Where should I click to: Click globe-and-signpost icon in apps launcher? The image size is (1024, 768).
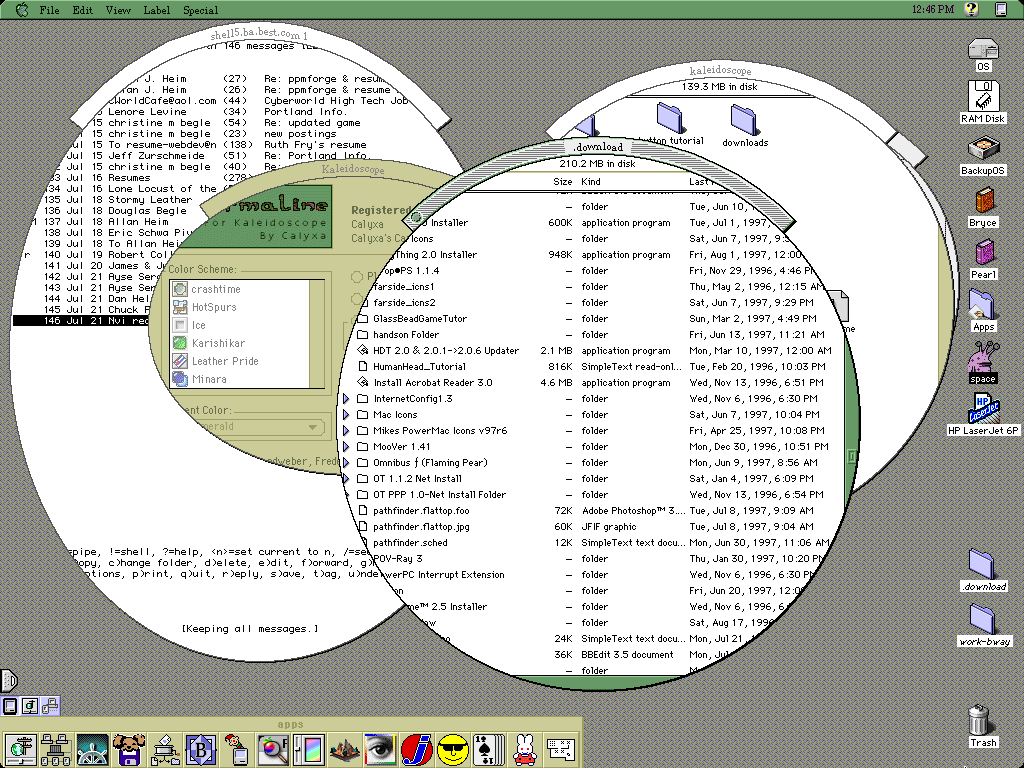point(21,749)
